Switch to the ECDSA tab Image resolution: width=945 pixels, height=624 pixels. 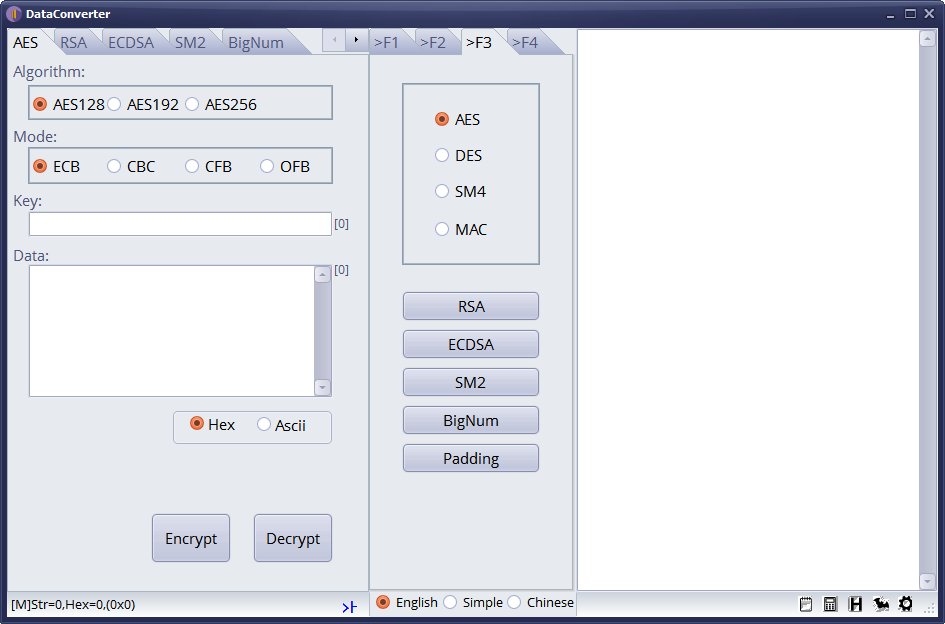131,41
